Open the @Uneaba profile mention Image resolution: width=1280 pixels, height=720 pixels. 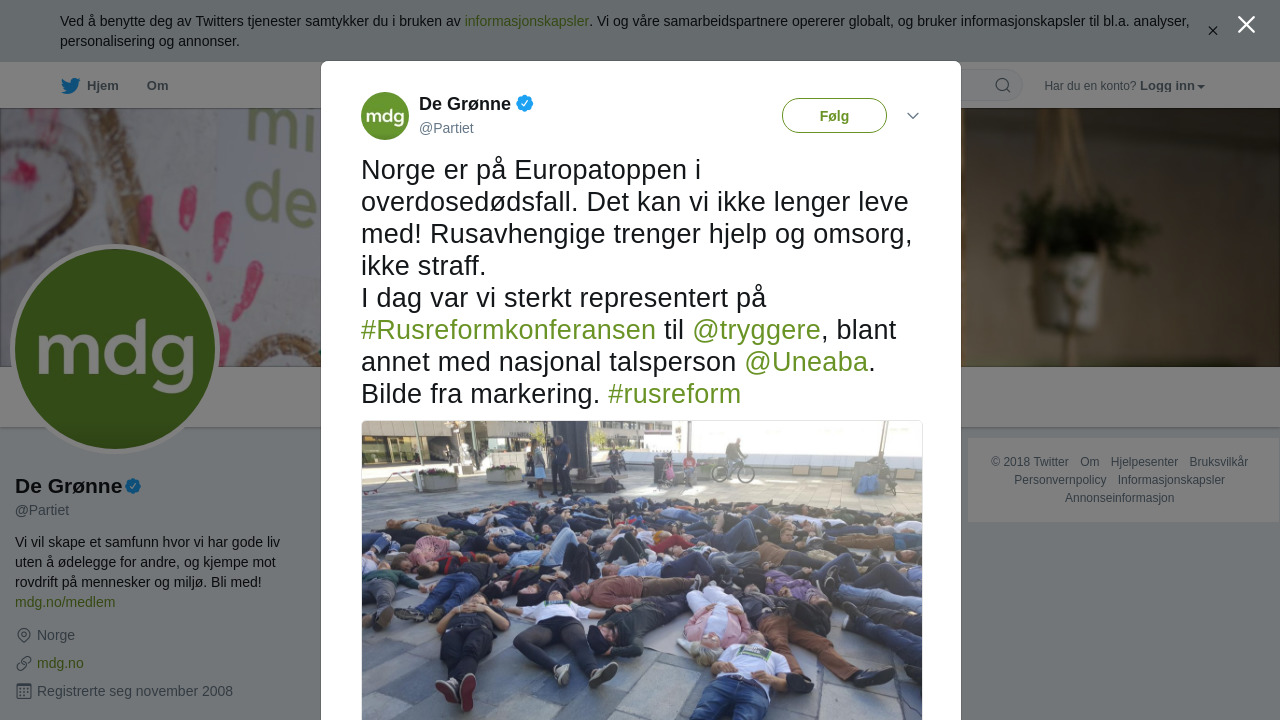[806, 362]
